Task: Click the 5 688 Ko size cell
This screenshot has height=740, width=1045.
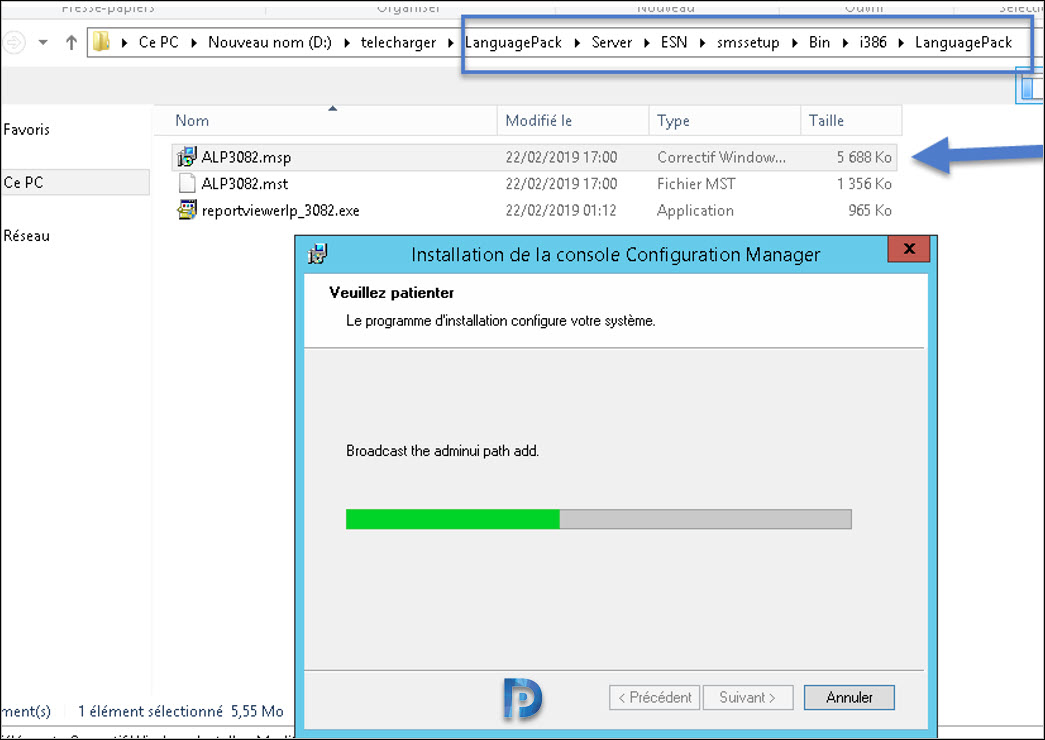Action: coord(864,157)
